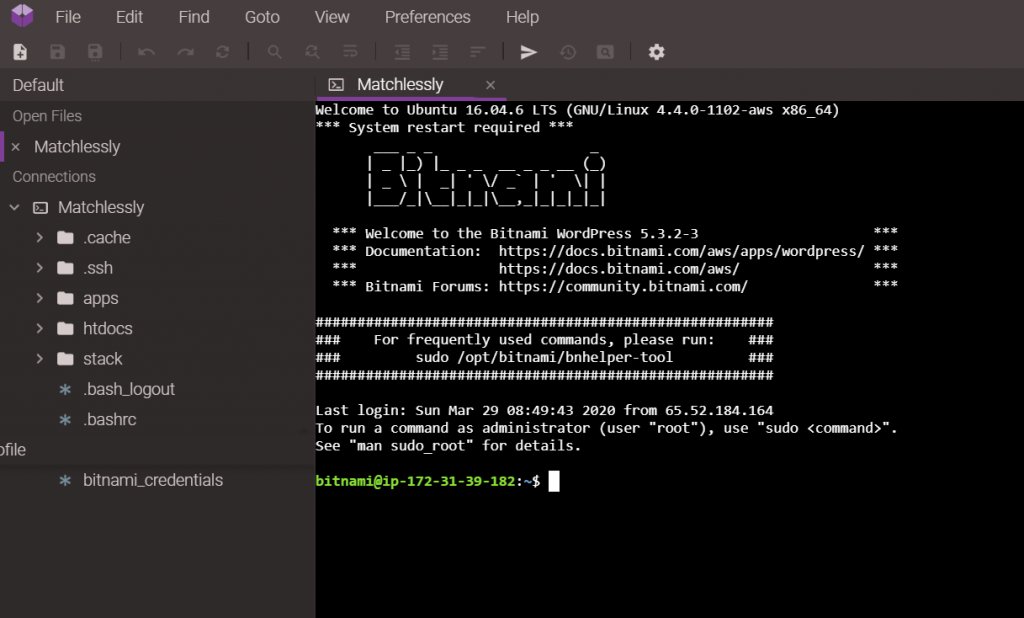1024x618 pixels.
Task: Click the docs.bitnami.com/aws/apps/wordpress/ URL
Action: (x=681, y=251)
